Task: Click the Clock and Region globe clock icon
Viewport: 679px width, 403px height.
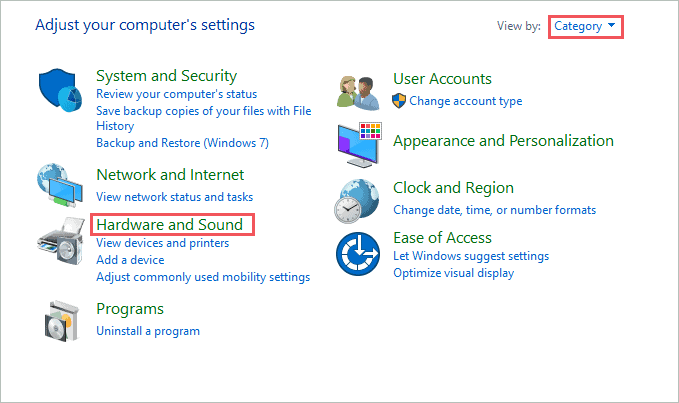Action: pos(357,201)
